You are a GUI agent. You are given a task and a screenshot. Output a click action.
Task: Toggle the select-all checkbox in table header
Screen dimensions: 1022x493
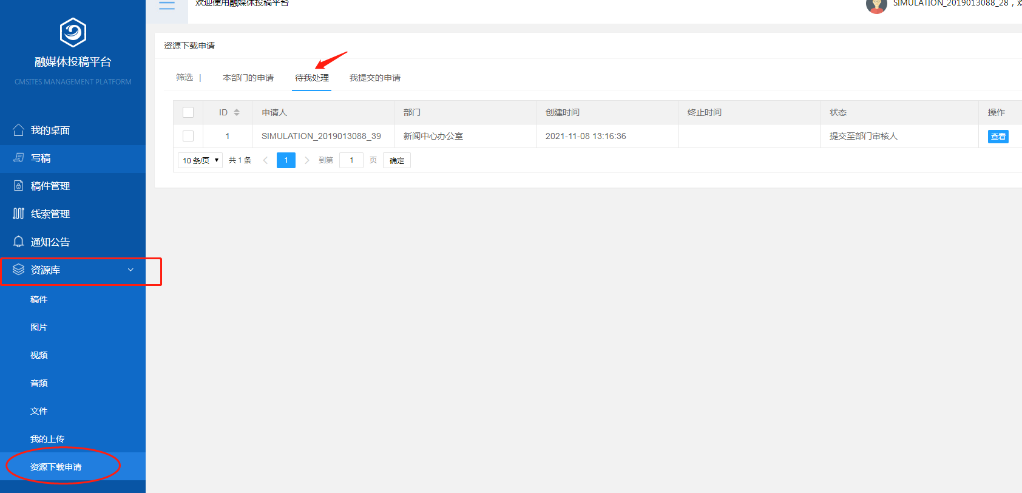pos(188,112)
